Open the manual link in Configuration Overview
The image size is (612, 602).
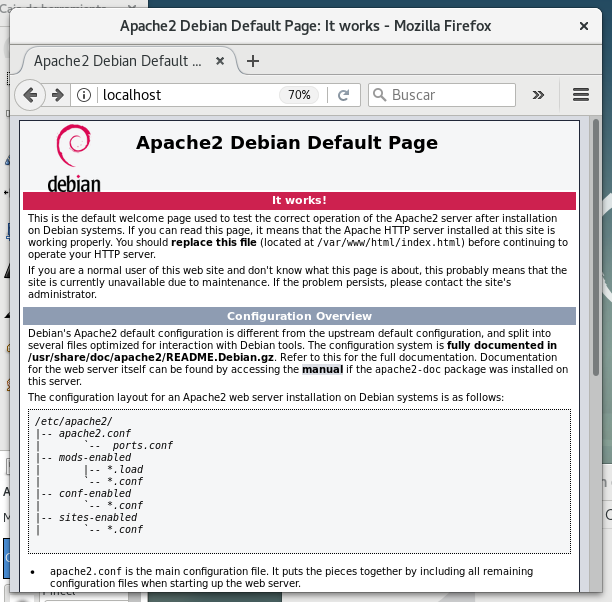click(322, 369)
